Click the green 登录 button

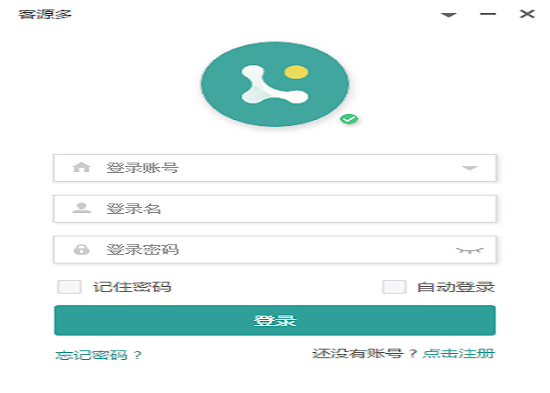[x=275, y=320]
